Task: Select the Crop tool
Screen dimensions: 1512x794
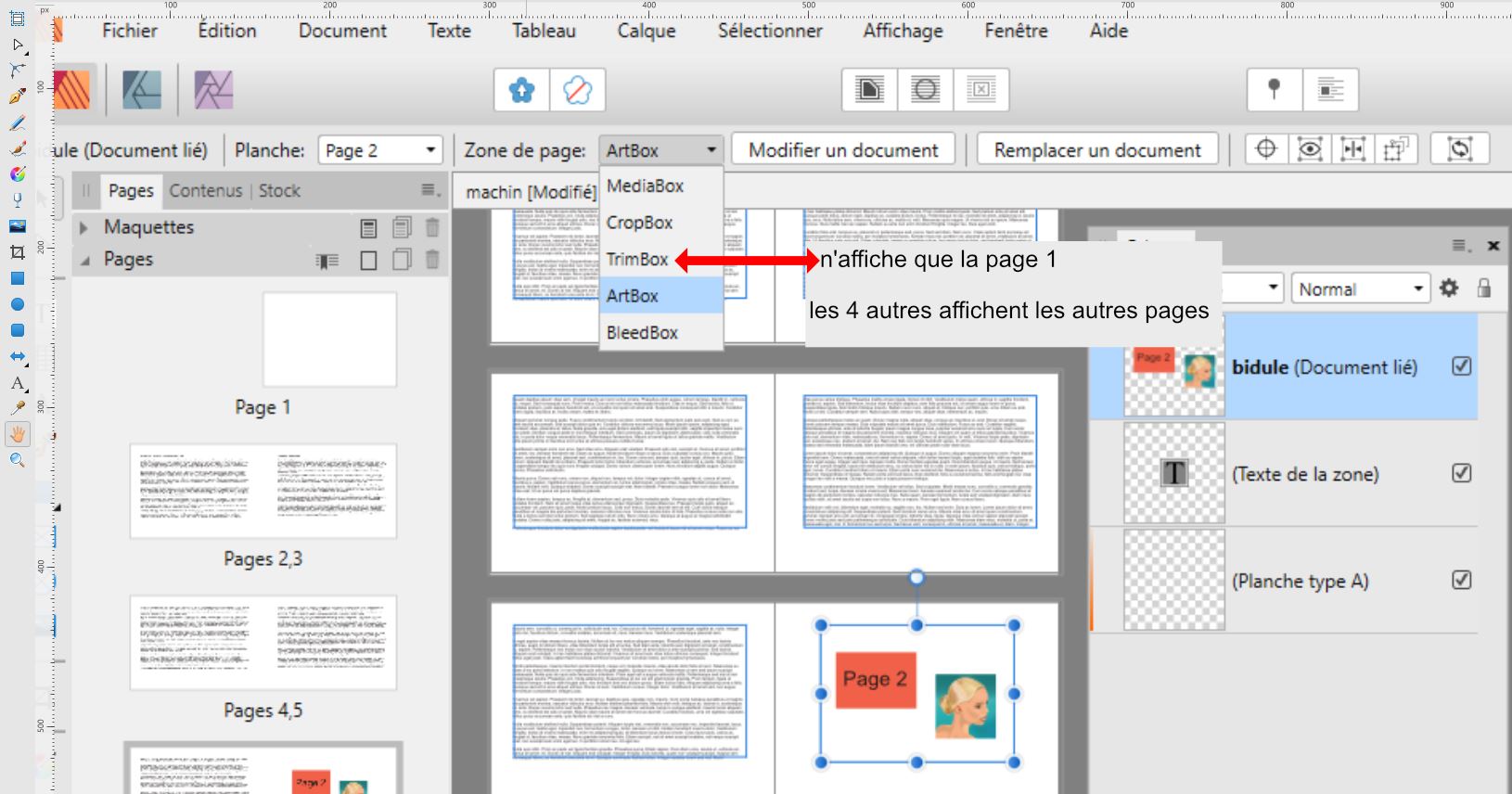Action: (x=17, y=252)
